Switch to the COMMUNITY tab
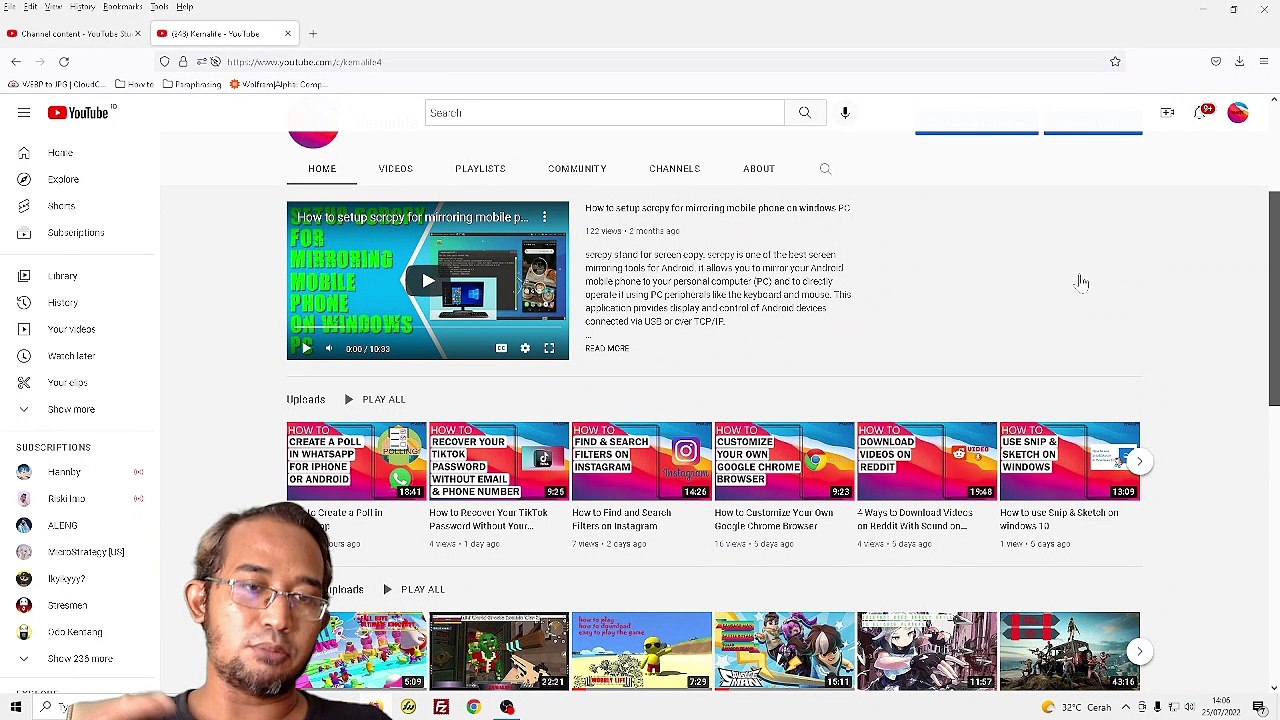Viewport: 1280px width, 720px height. click(x=577, y=169)
